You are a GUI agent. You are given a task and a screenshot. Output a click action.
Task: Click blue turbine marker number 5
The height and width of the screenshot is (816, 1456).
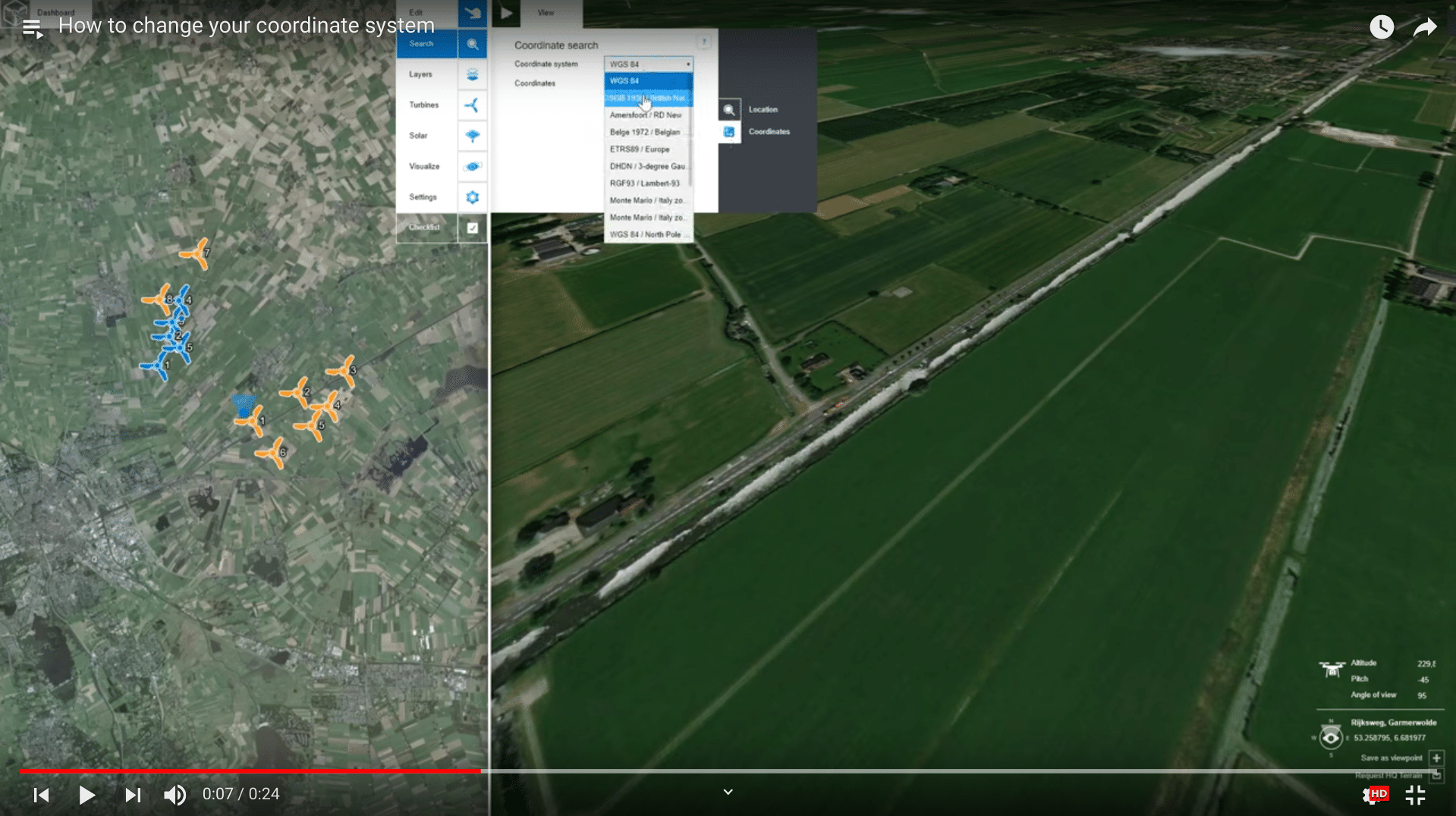point(178,349)
